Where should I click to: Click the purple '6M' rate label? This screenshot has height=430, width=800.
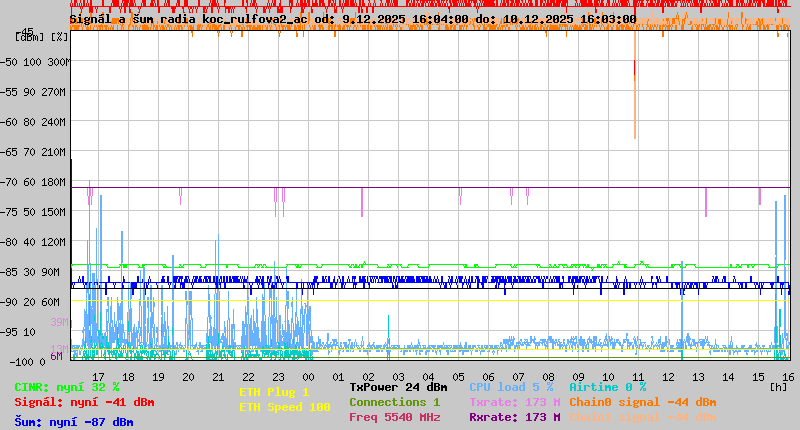tap(56, 356)
